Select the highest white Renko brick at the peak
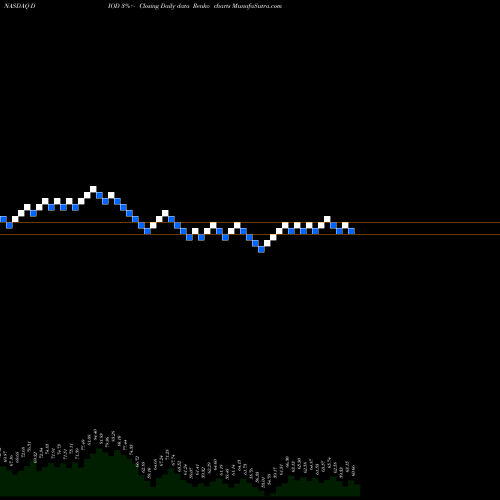This screenshot has width=500, height=500. coord(93,189)
